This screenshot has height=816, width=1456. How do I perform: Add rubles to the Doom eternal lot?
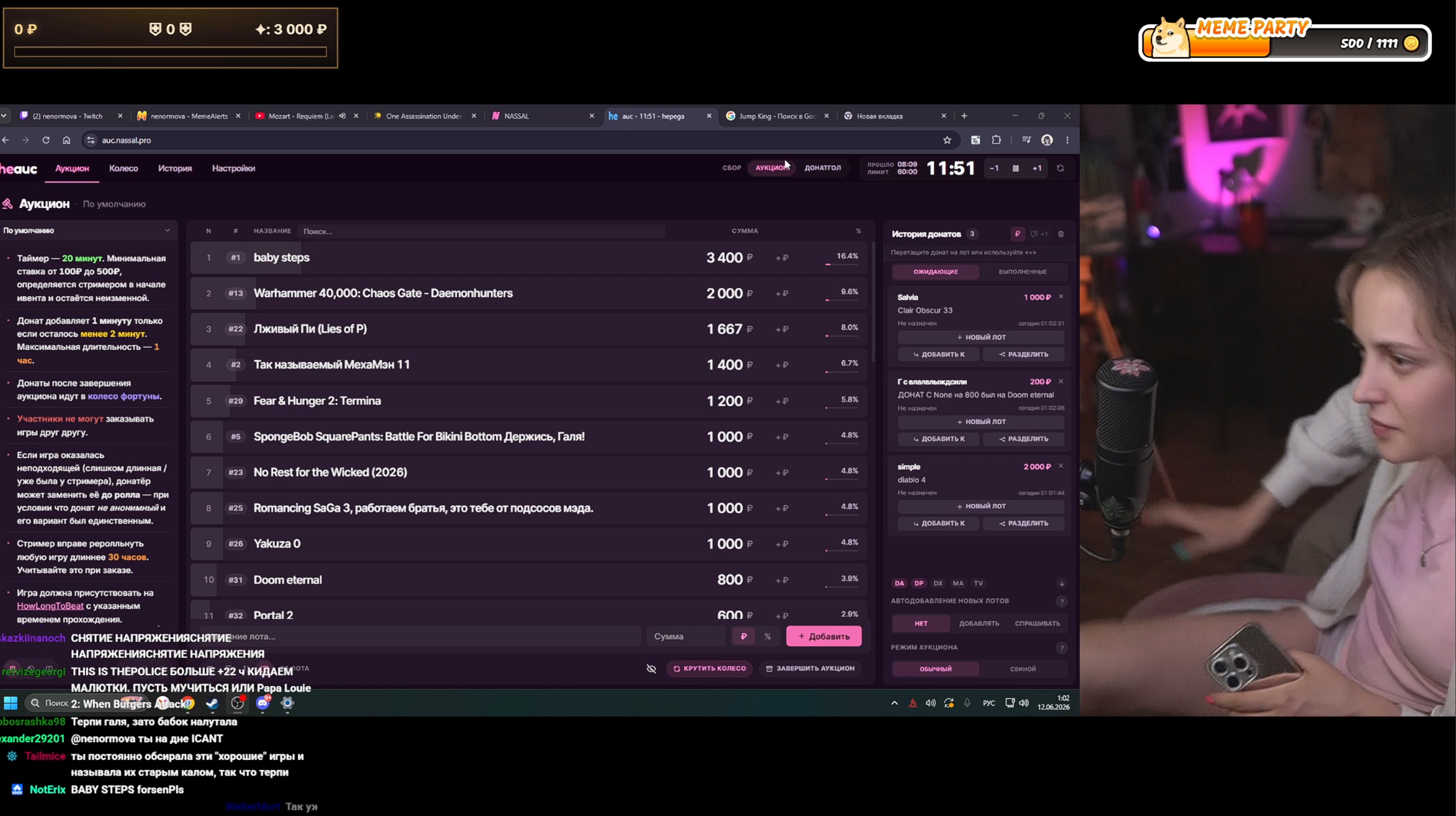coord(782,580)
